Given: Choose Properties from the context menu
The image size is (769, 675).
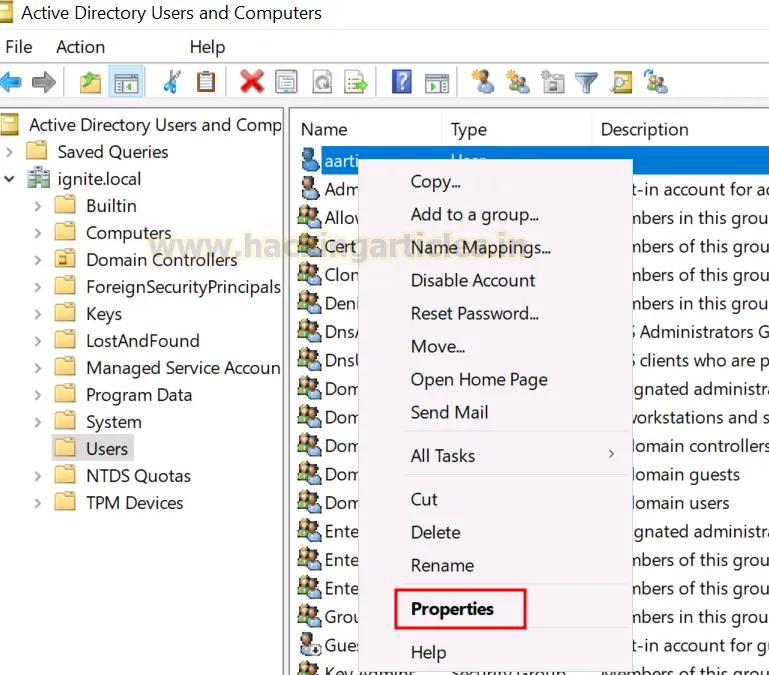Looking at the screenshot, I should coord(452,608).
